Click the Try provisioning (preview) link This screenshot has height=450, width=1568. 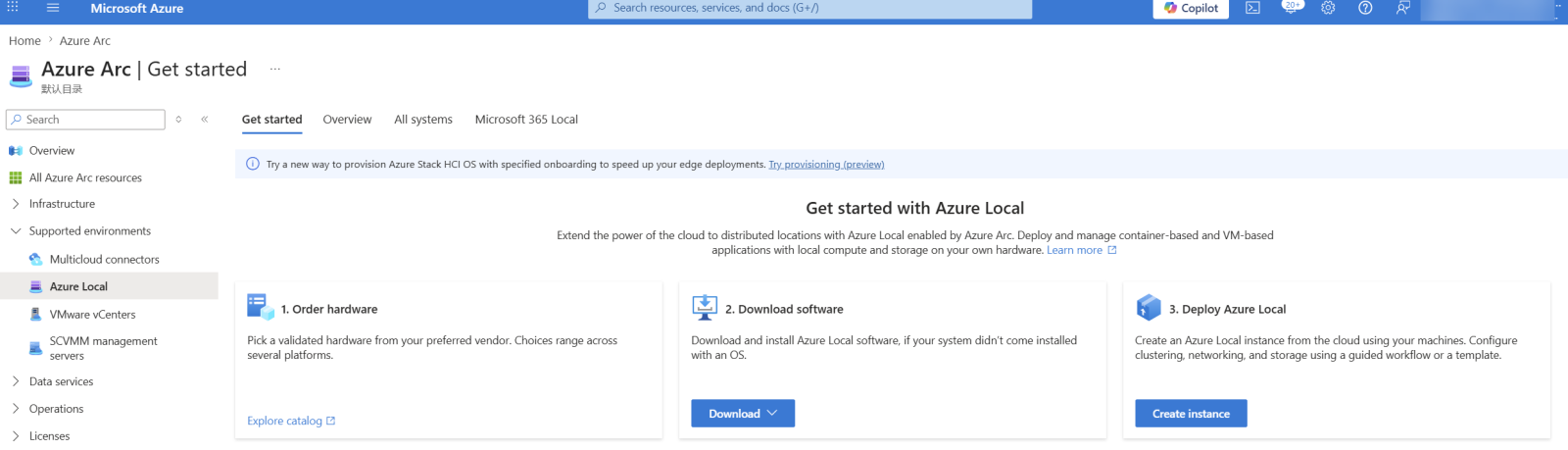(826, 165)
